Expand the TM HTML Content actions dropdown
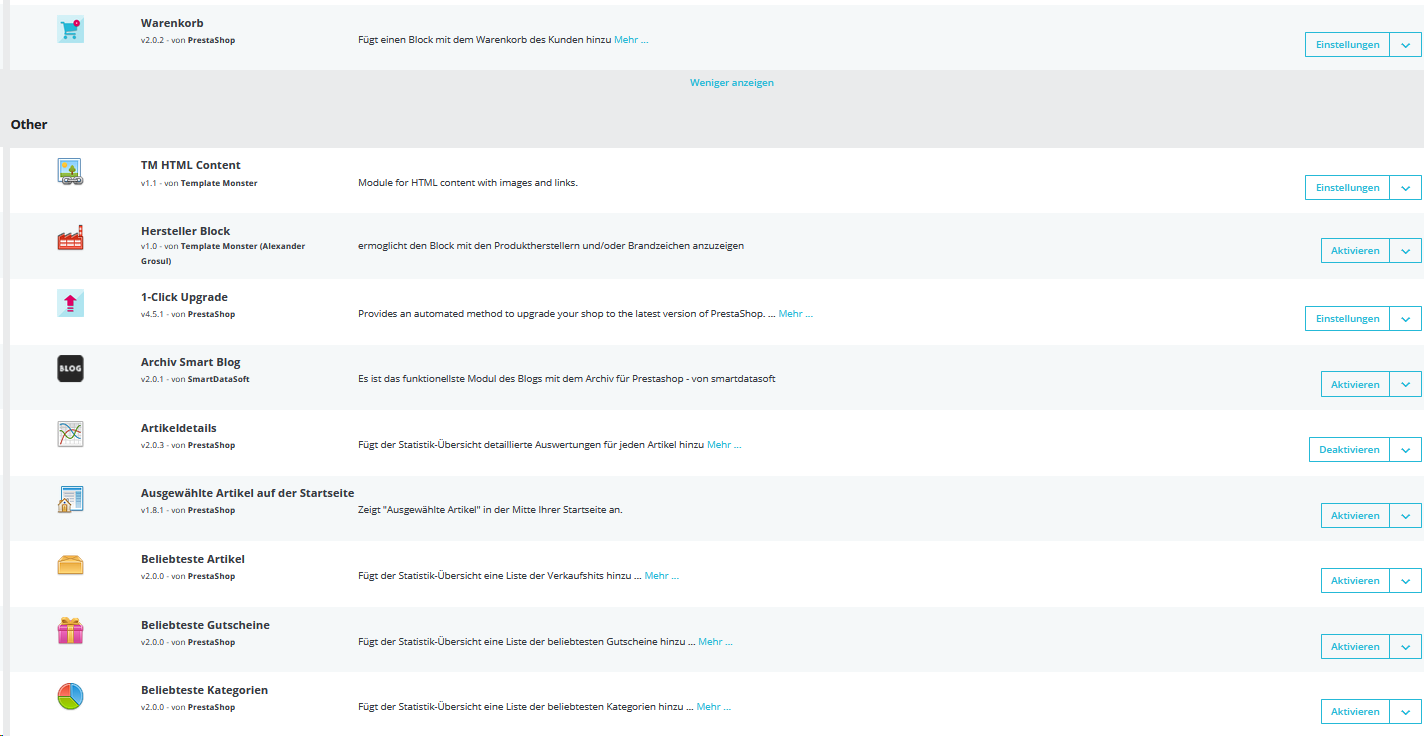1424x736 pixels. pyautogui.click(x=1405, y=187)
